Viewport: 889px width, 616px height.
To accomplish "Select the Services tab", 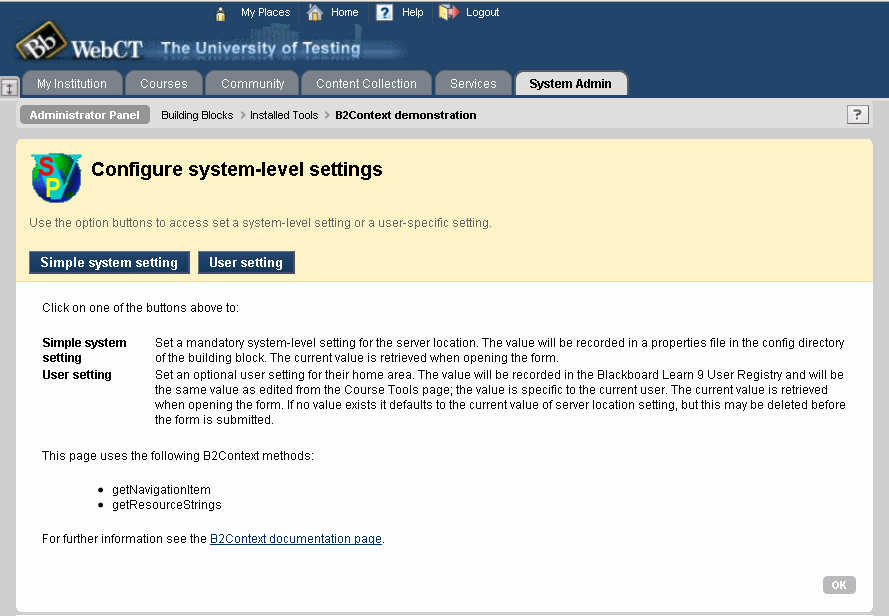I will point(473,84).
